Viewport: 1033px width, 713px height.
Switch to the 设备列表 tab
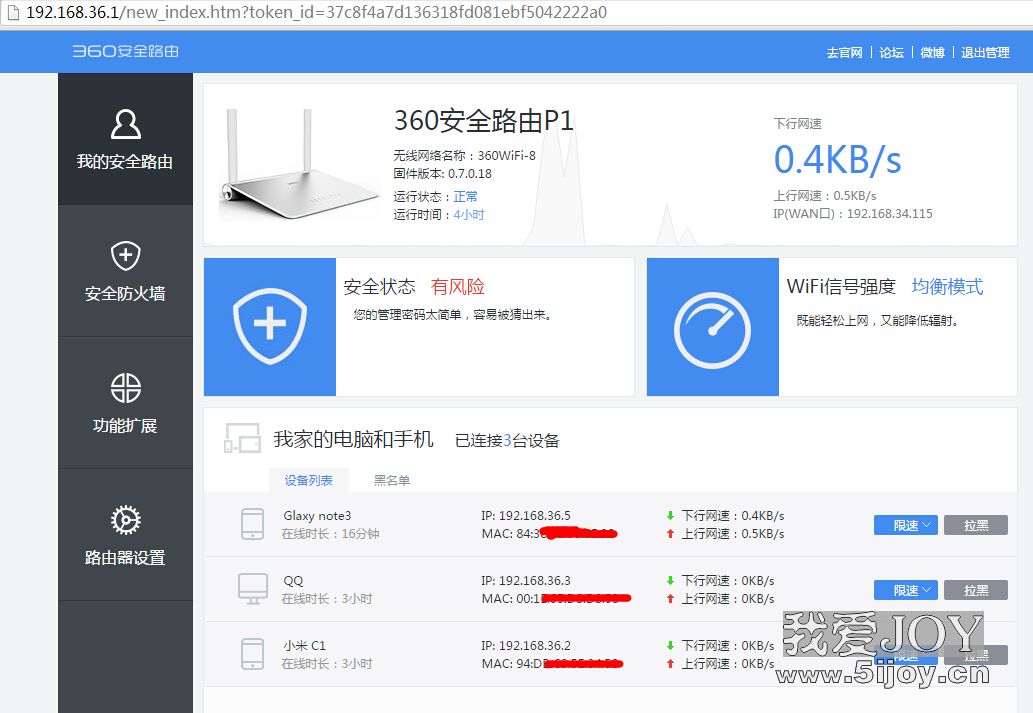click(308, 480)
